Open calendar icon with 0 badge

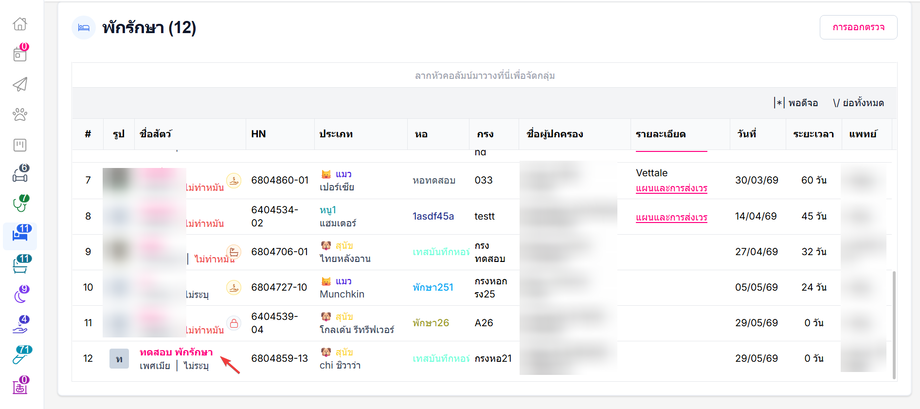(20, 54)
